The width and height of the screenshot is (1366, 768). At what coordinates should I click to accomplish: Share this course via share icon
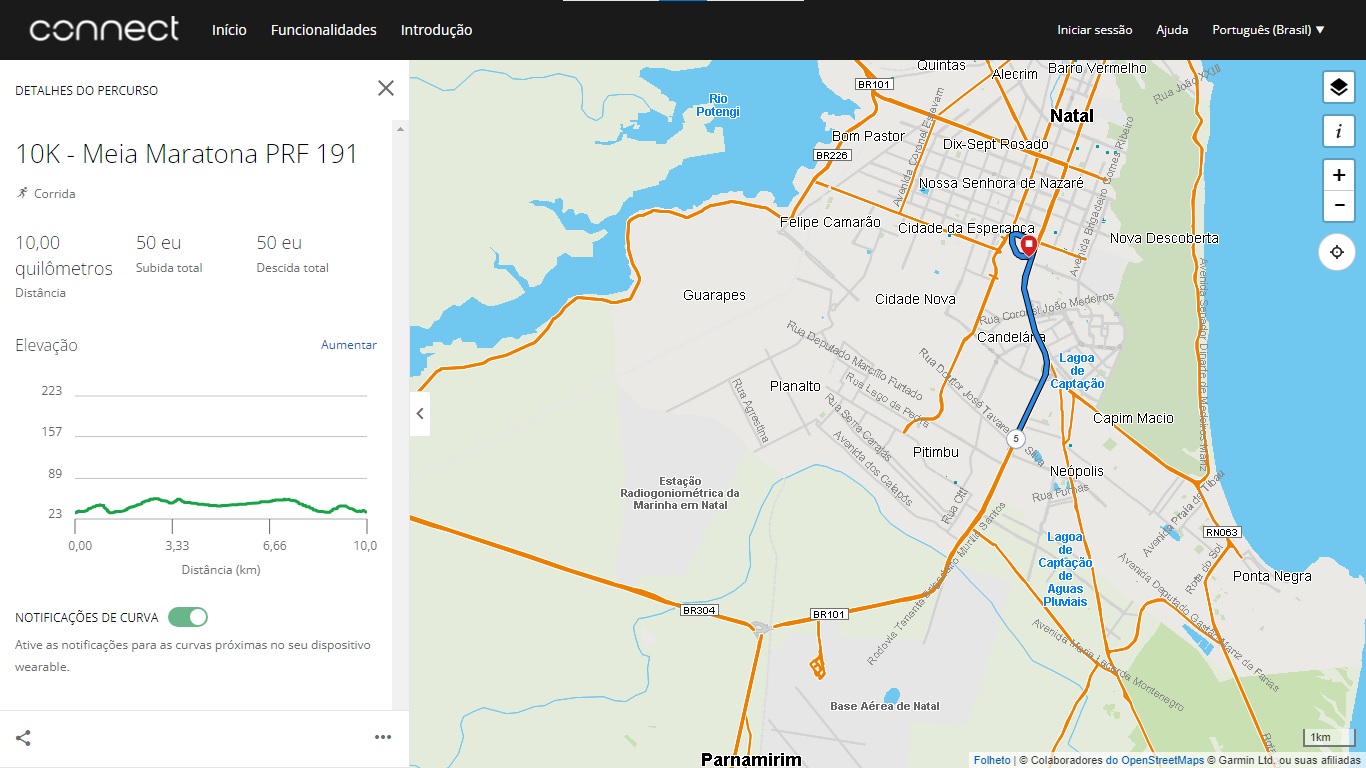[x=23, y=738]
